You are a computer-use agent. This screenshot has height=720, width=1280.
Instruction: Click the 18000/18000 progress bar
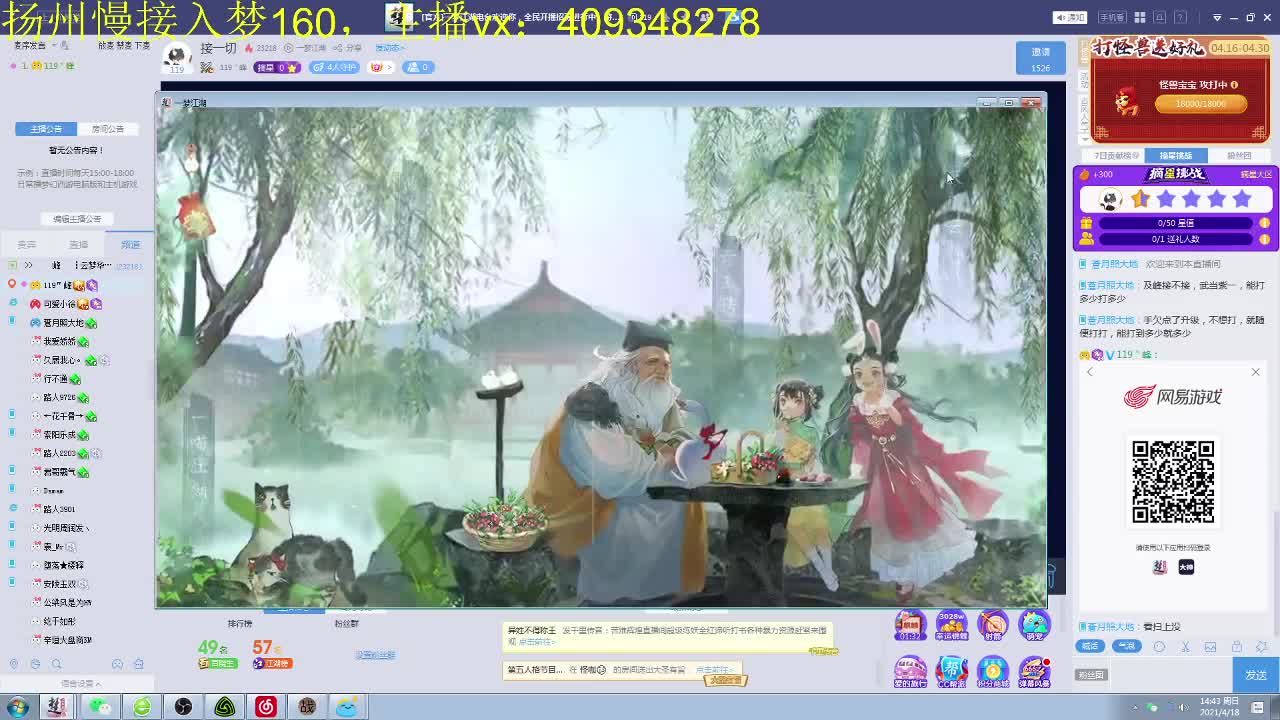pos(1200,103)
